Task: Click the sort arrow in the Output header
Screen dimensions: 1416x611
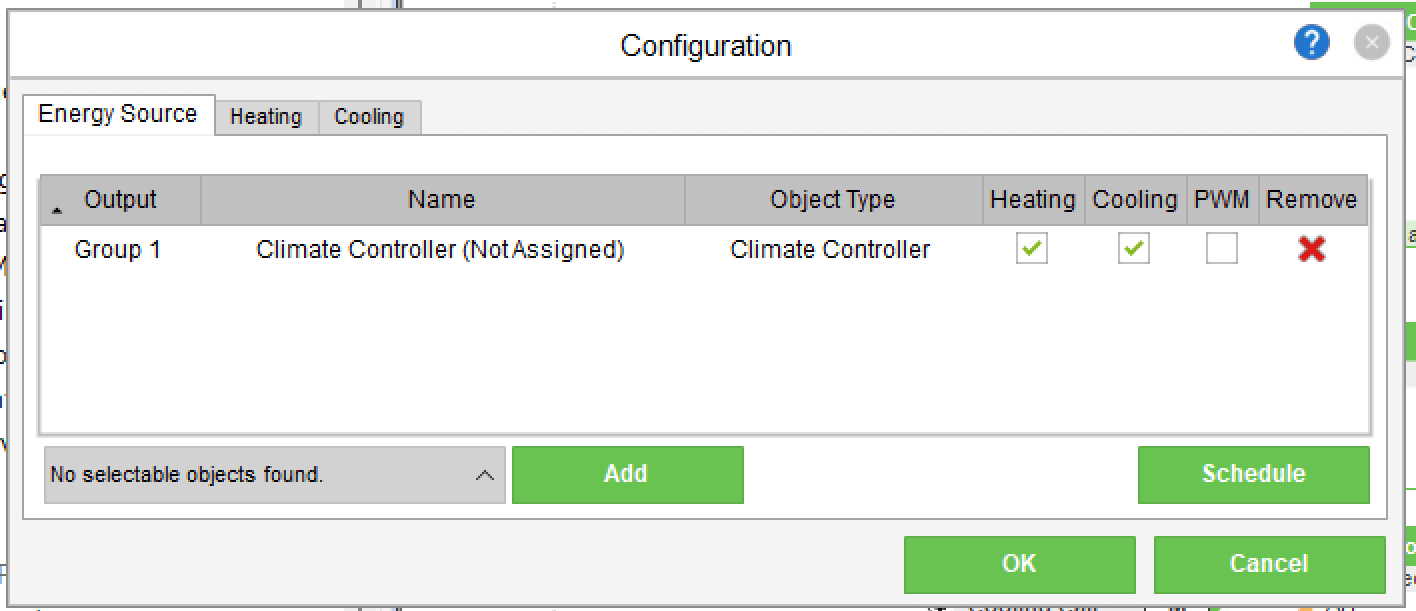Action: 57,209
